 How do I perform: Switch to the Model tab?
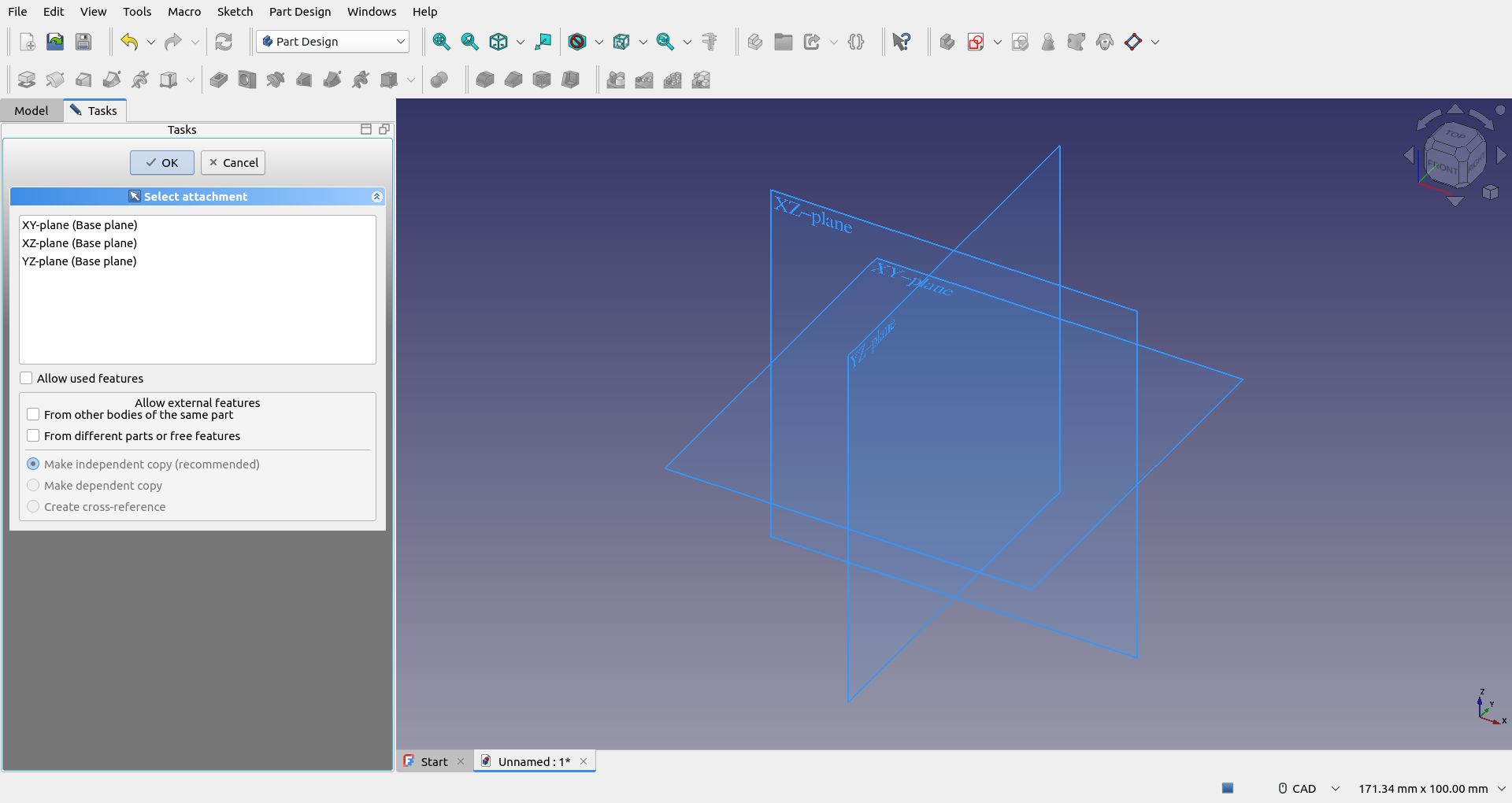click(31, 110)
